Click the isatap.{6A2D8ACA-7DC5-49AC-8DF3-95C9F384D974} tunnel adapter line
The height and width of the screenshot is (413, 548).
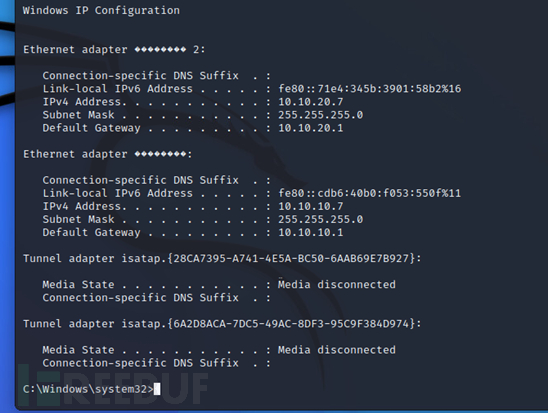(x=222, y=324)
